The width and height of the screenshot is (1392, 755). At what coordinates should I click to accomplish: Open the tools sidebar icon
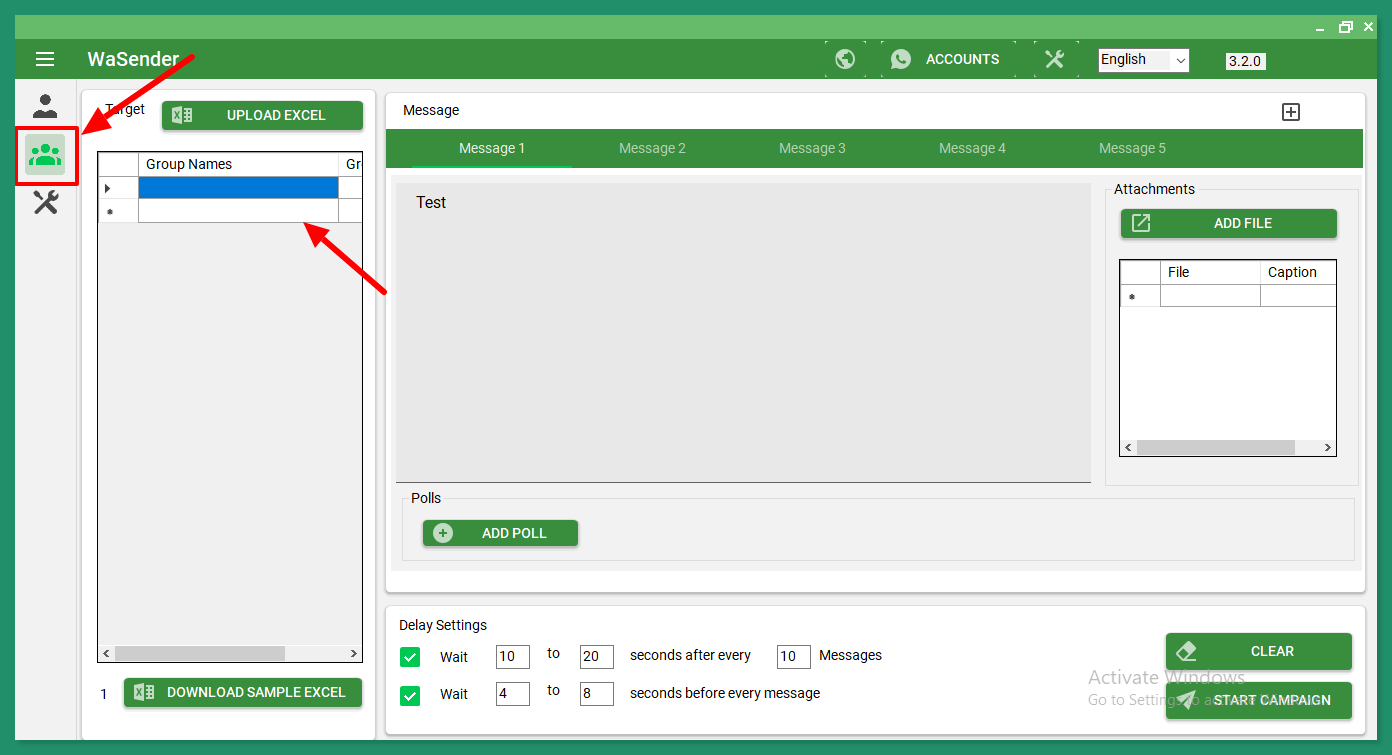pyautogui.click(x=46, y=203)
